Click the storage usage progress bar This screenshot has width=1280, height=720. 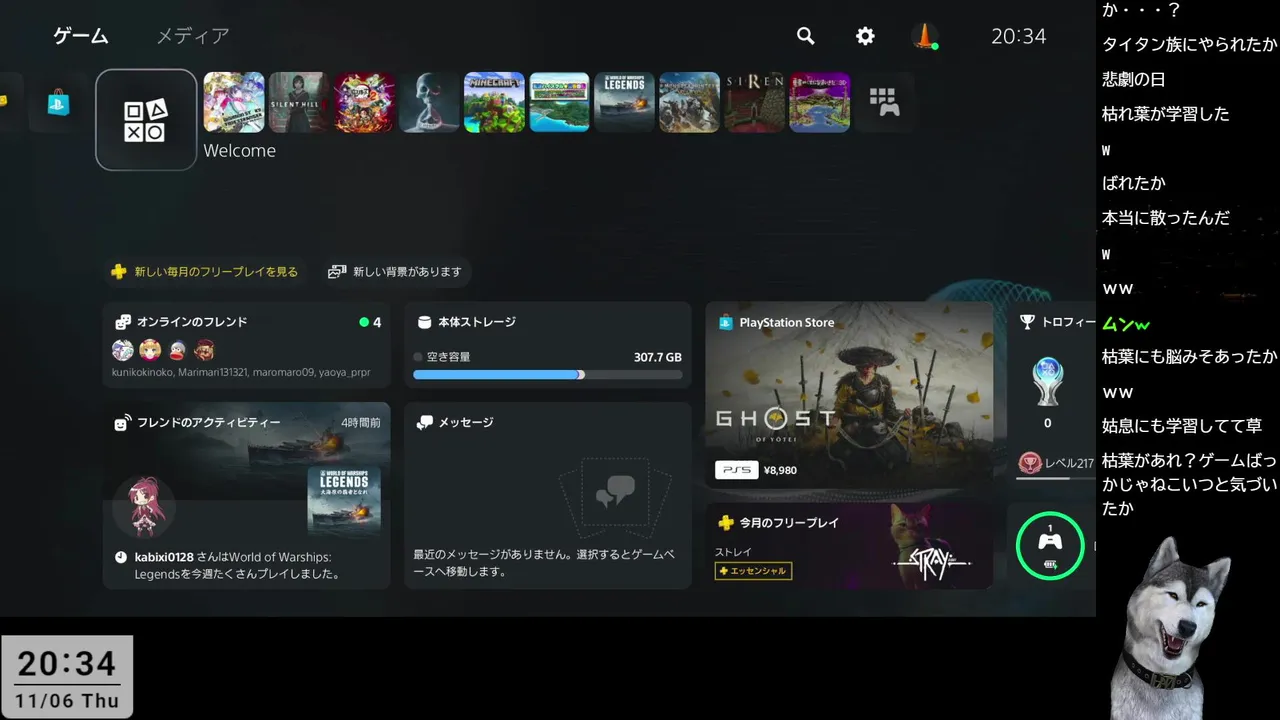[x=548, y=375]
